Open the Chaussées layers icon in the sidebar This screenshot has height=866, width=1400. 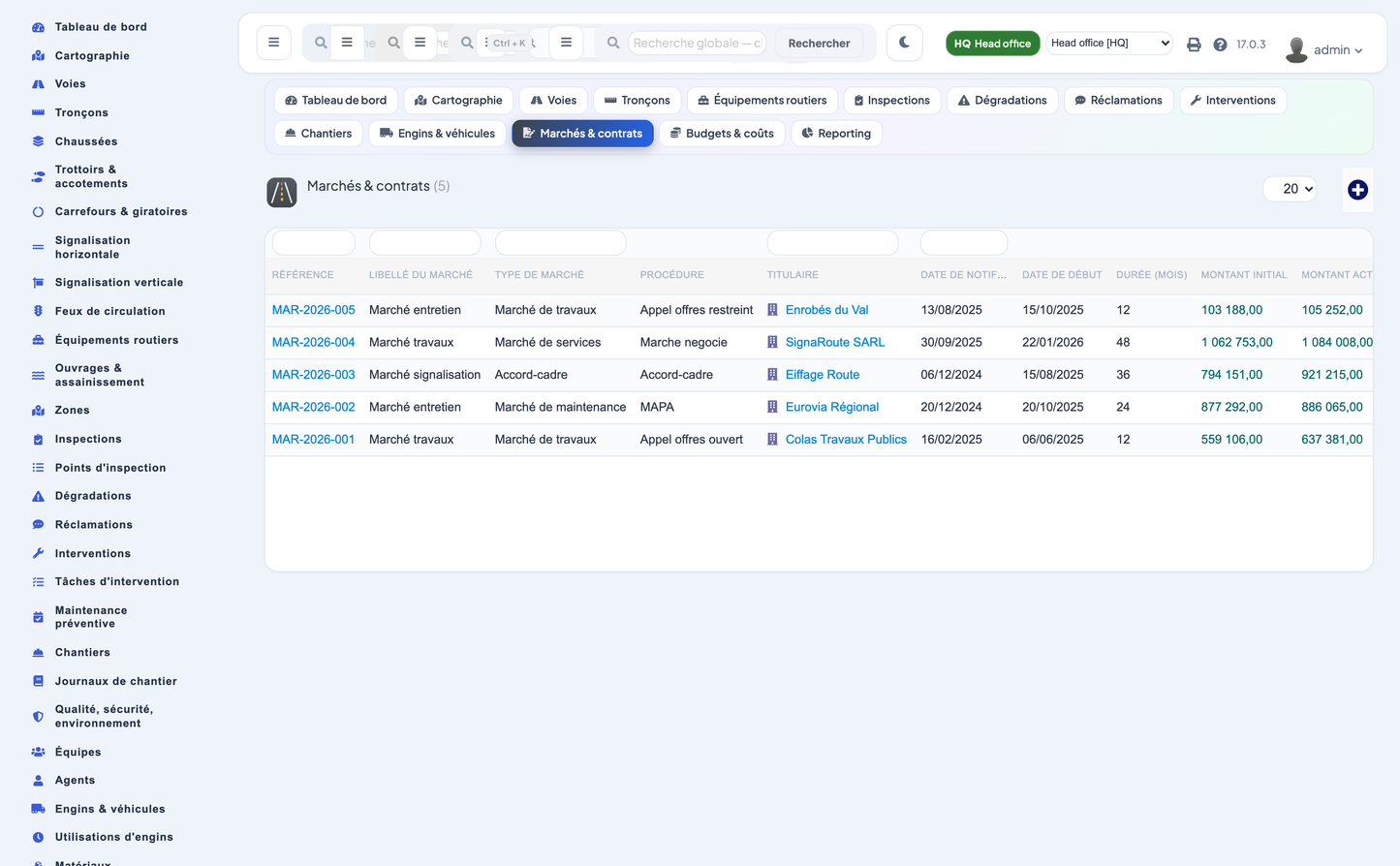coord(38,141)
